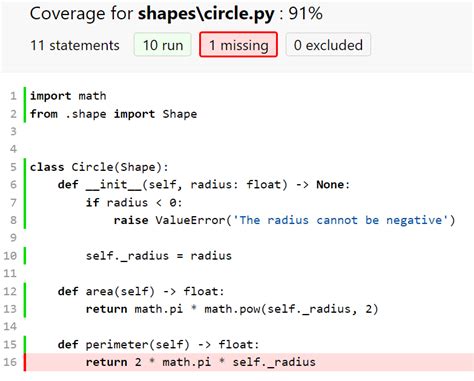Screen dimensions: 474x381
Task: Jump to line number 16
Action: click(x=10, y=362)
